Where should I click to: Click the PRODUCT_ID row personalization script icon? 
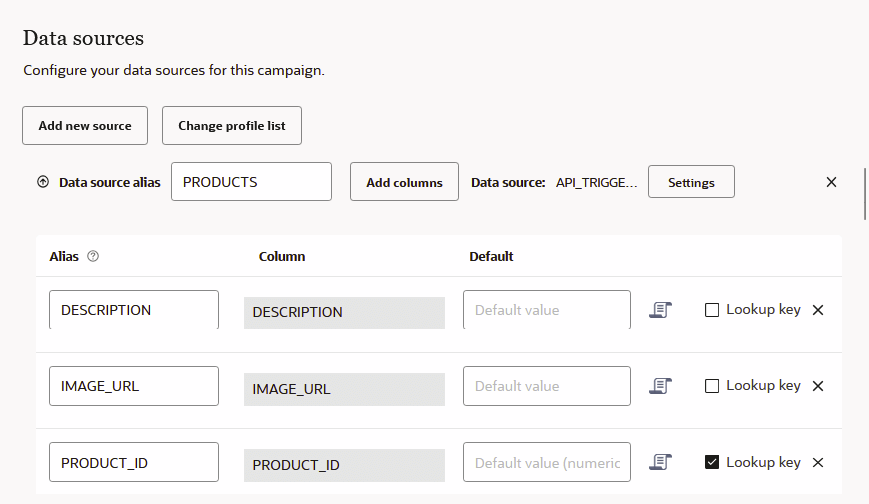tap(660, 462)
